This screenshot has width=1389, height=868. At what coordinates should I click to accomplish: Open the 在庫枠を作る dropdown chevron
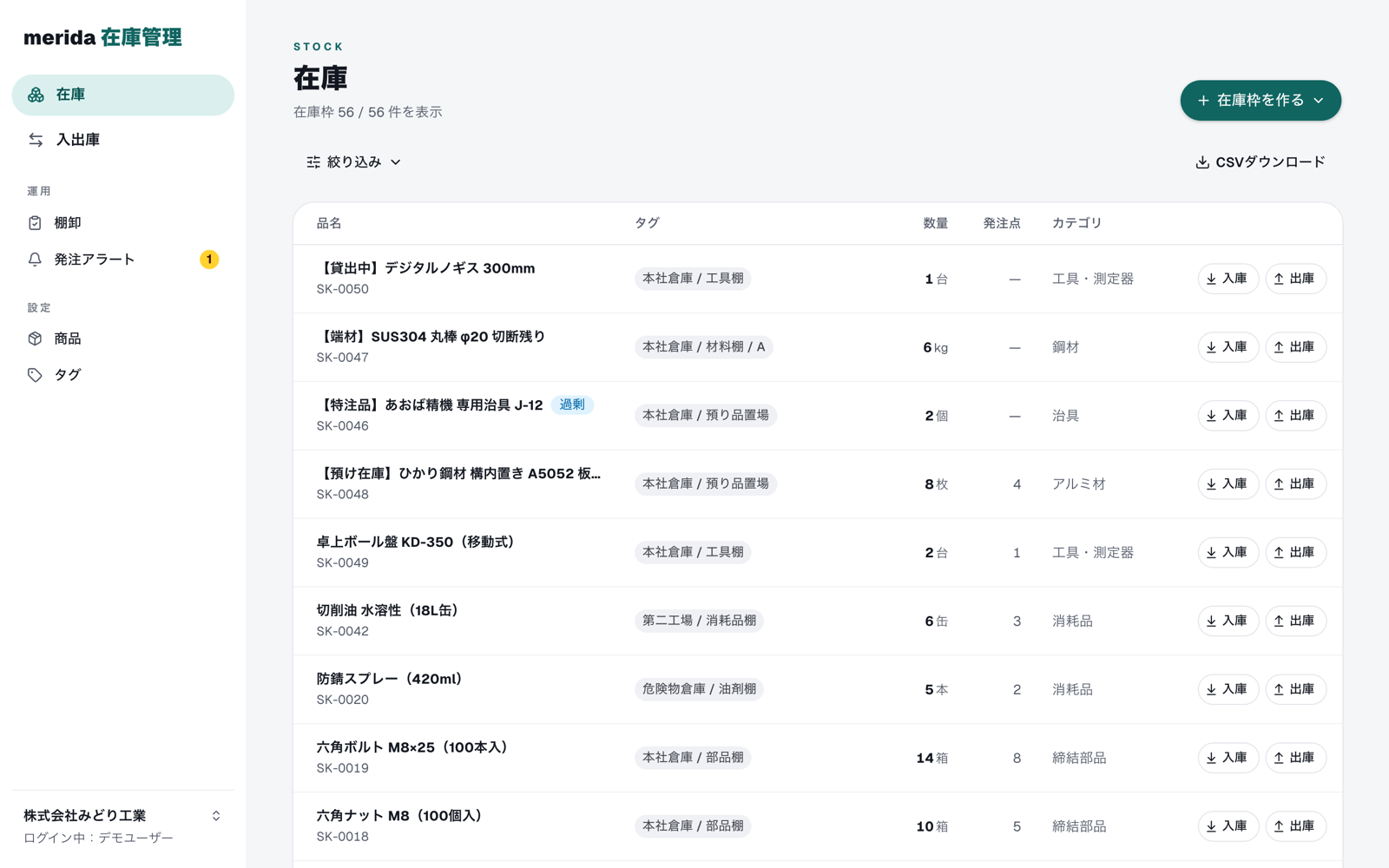point(1319,101)
